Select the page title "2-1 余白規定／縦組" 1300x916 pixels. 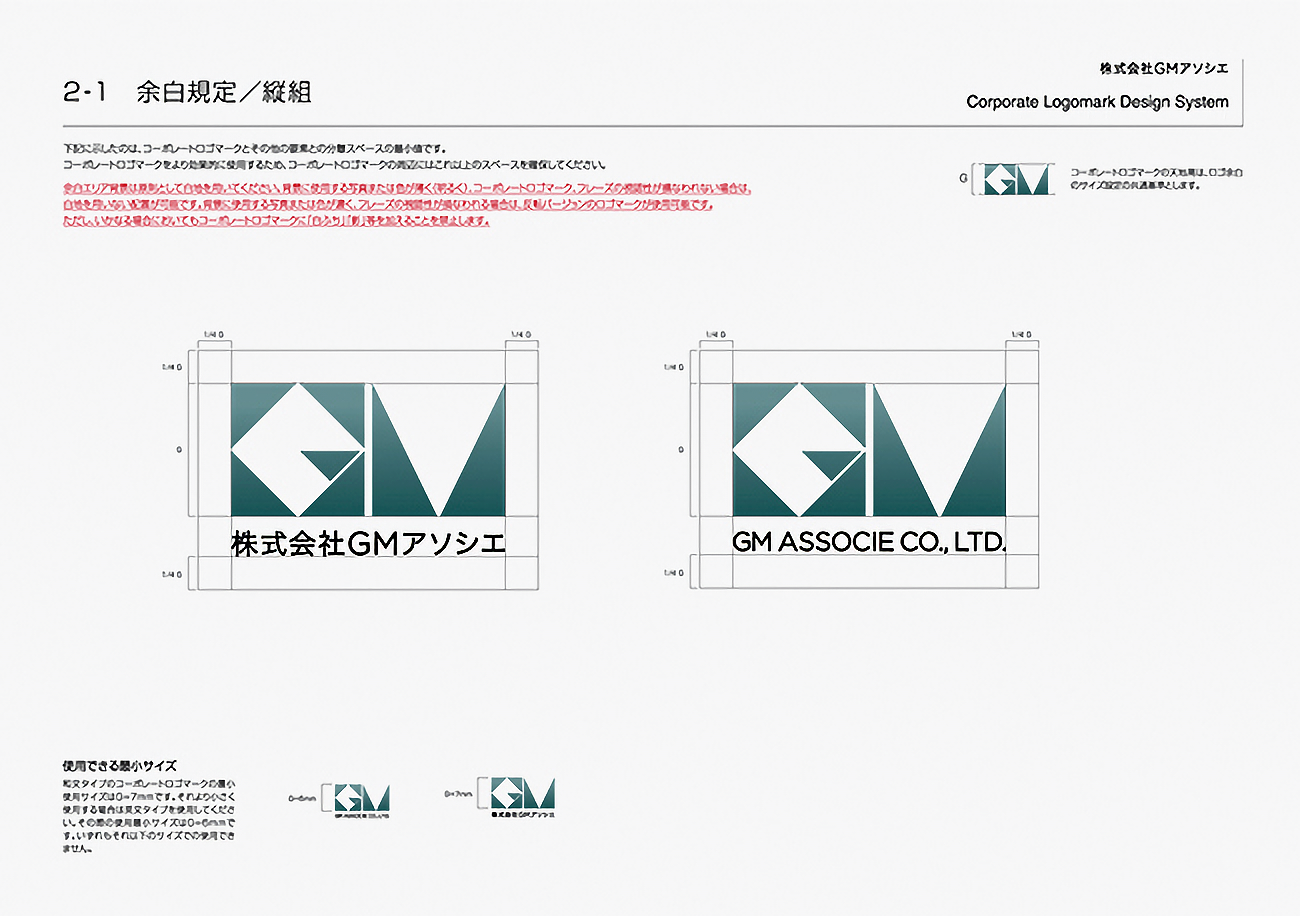coord(187,93)
